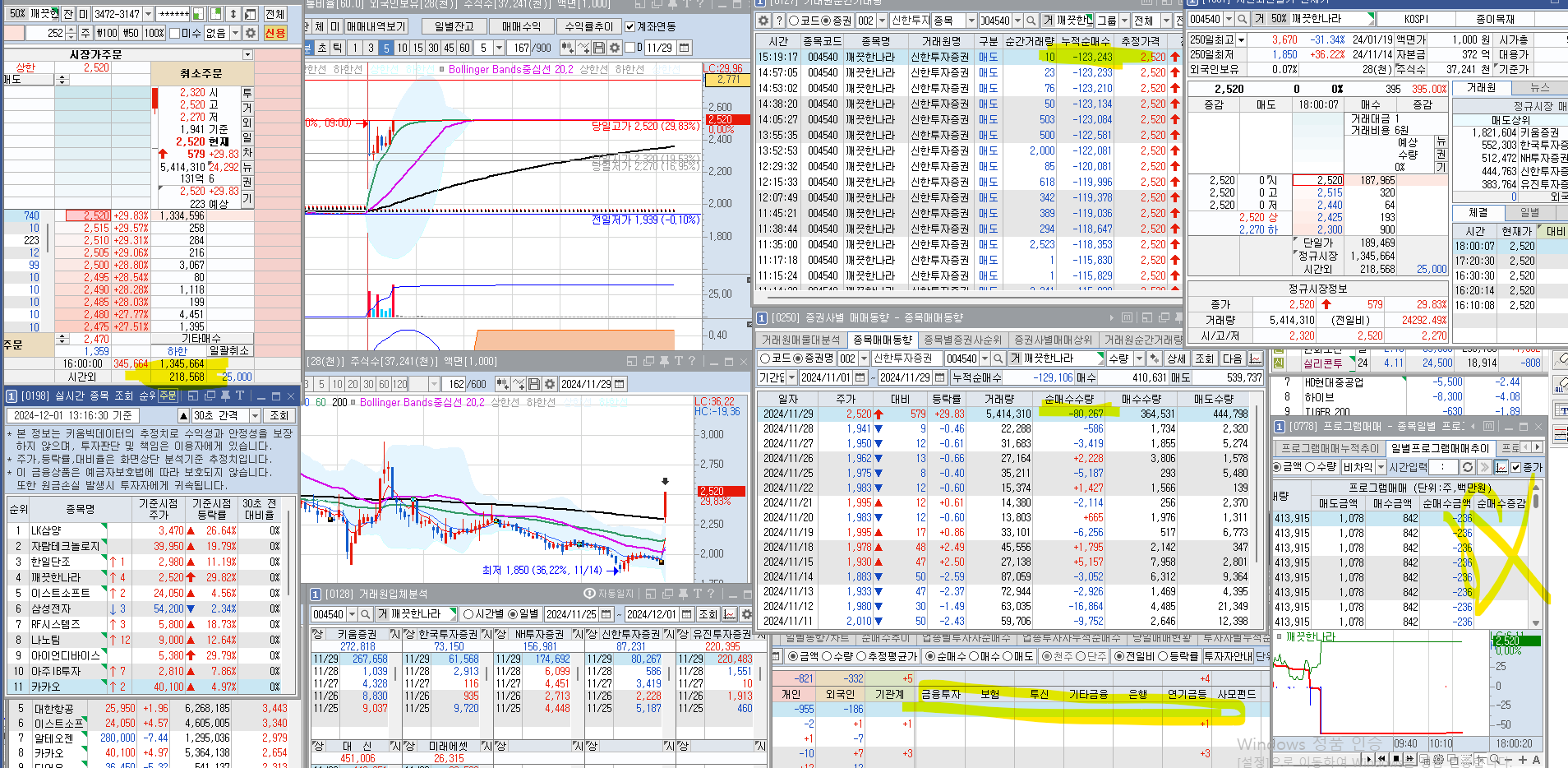This screenshot has height=768, width=1568.
Task: Switch to 종목별증권사순위 tab
Action: click(962, 340)
